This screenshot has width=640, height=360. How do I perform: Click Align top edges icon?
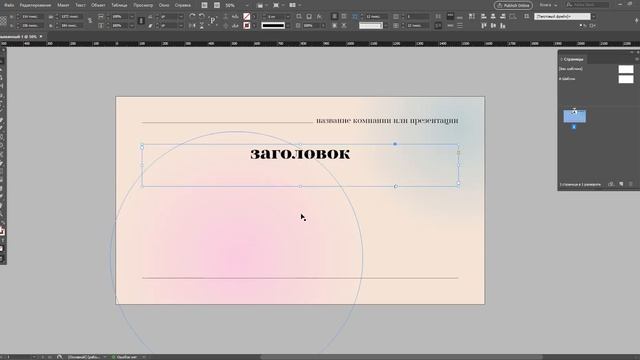(484, 26)
